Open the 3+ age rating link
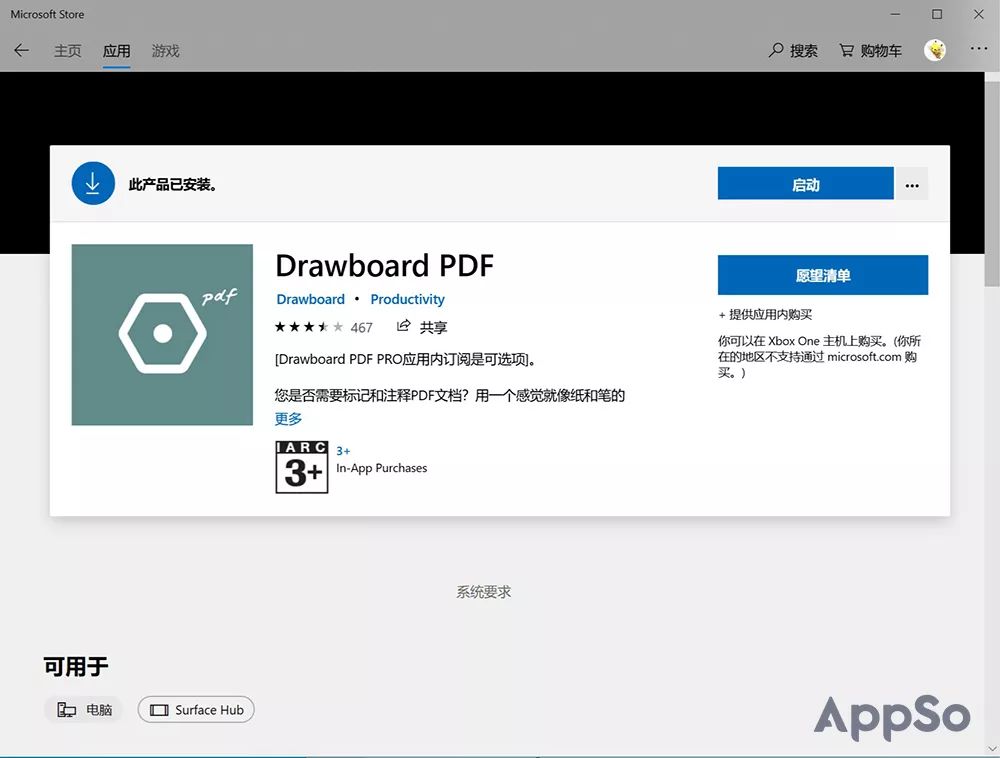The height and width of the screenshot is (758, 1000). coord(343,451)
